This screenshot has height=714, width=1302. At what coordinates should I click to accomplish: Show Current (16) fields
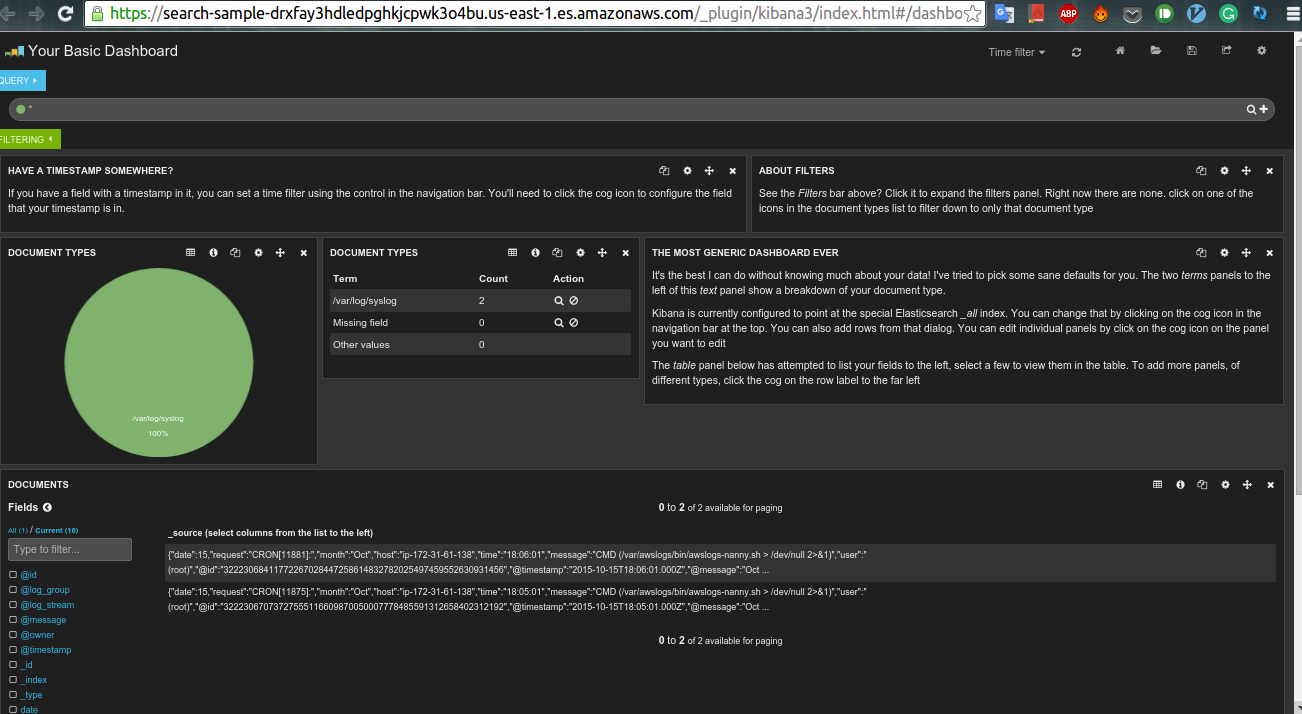[x=57, y=531]
